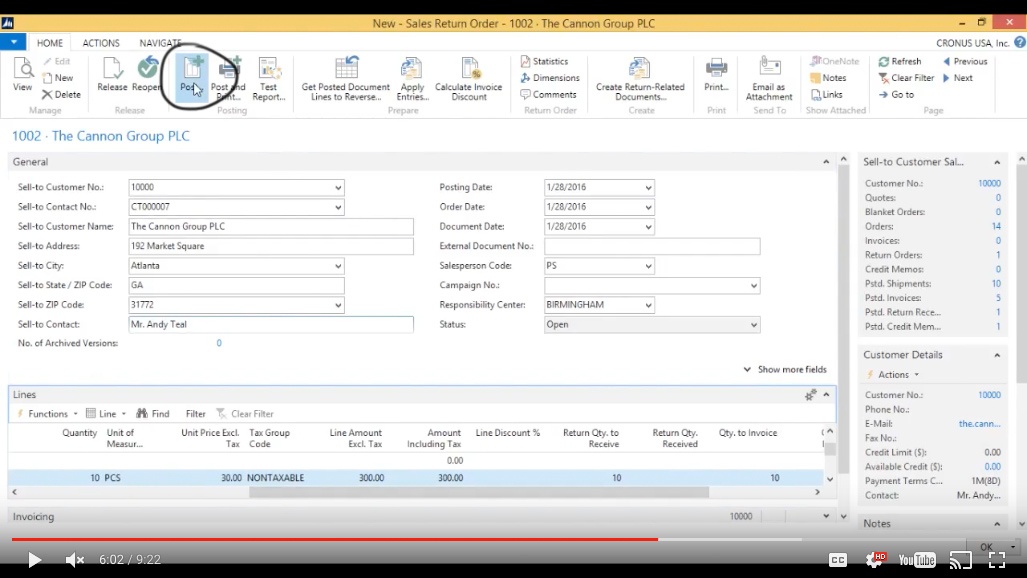Collapse the Customer Details pane
The width and height of the screenshot is (1027, 578).
coord(997,355)
